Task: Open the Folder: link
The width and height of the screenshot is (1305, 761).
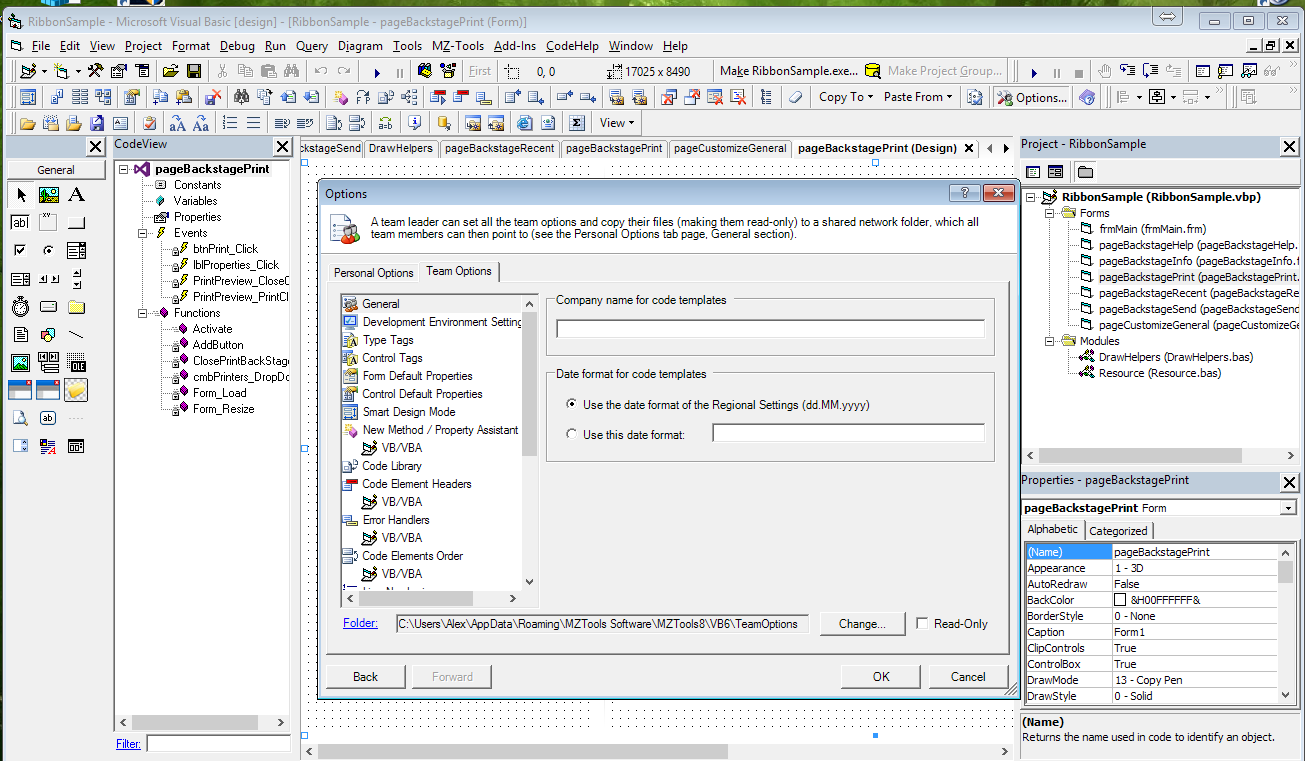Action: click(x=360, y=623)
